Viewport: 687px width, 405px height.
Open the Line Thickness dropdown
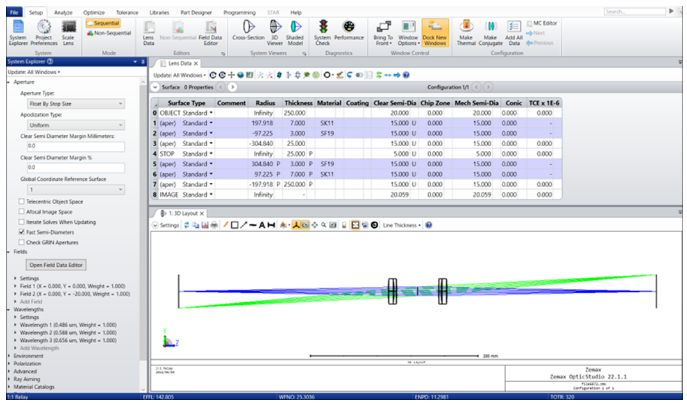[401, 225]
